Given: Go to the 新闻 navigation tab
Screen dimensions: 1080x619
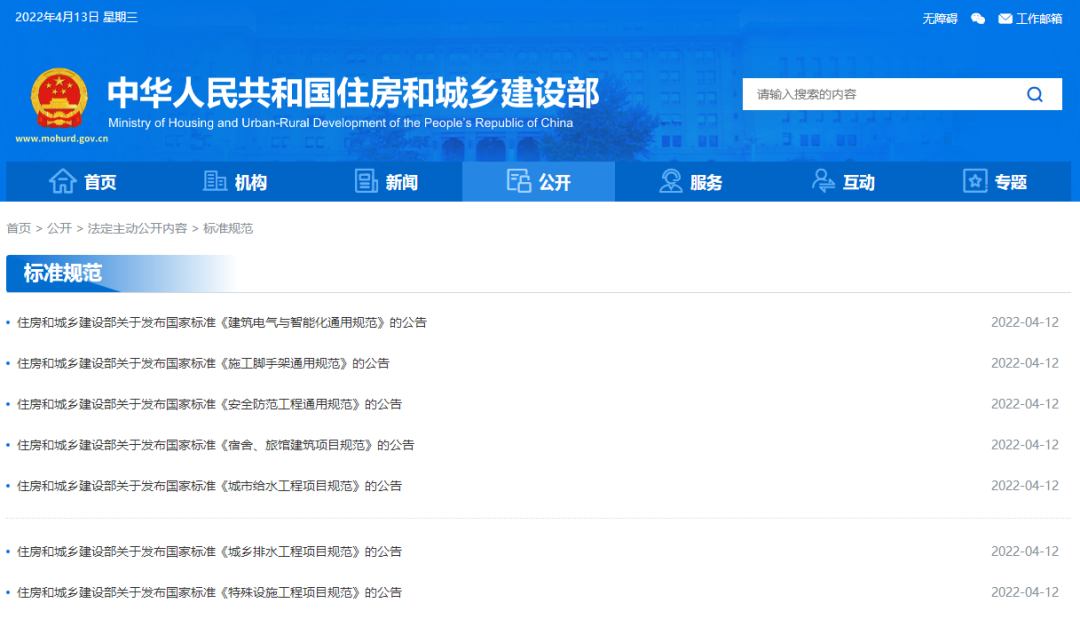Looking at the screenshot, I should pyautogui.click(x=386, y=182).
